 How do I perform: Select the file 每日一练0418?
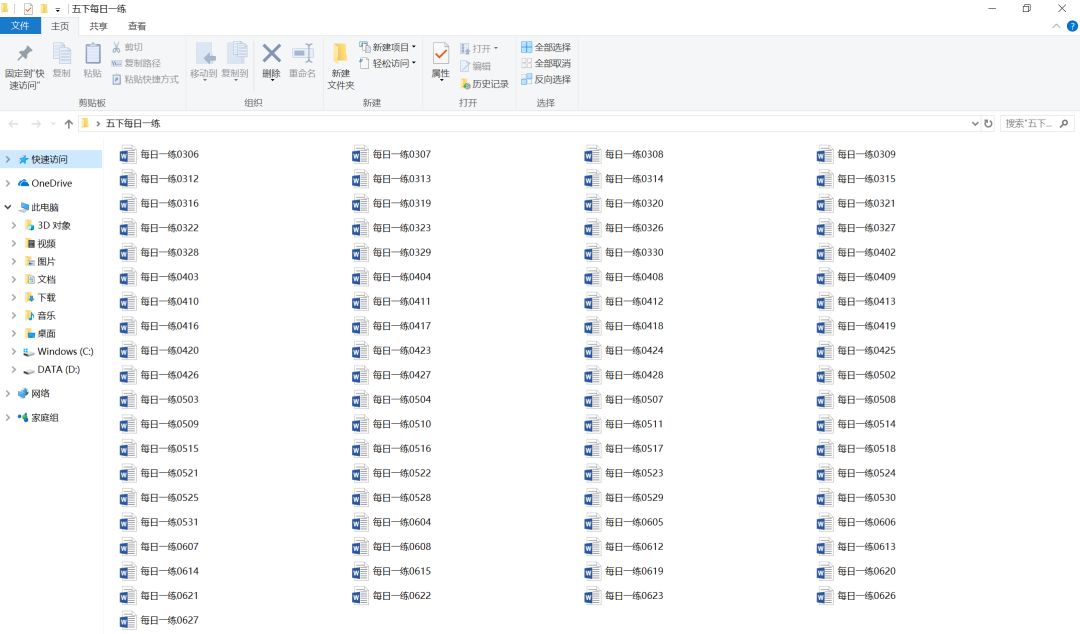[624, 326]
